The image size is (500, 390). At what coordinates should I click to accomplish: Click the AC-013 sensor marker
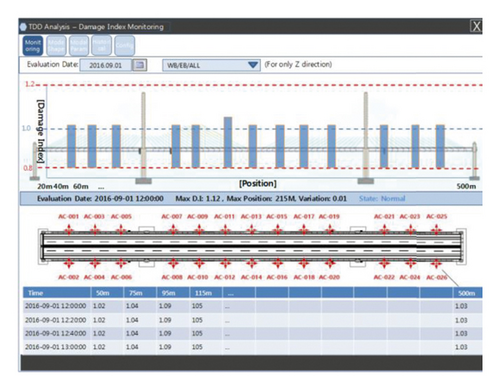[252, 230]
